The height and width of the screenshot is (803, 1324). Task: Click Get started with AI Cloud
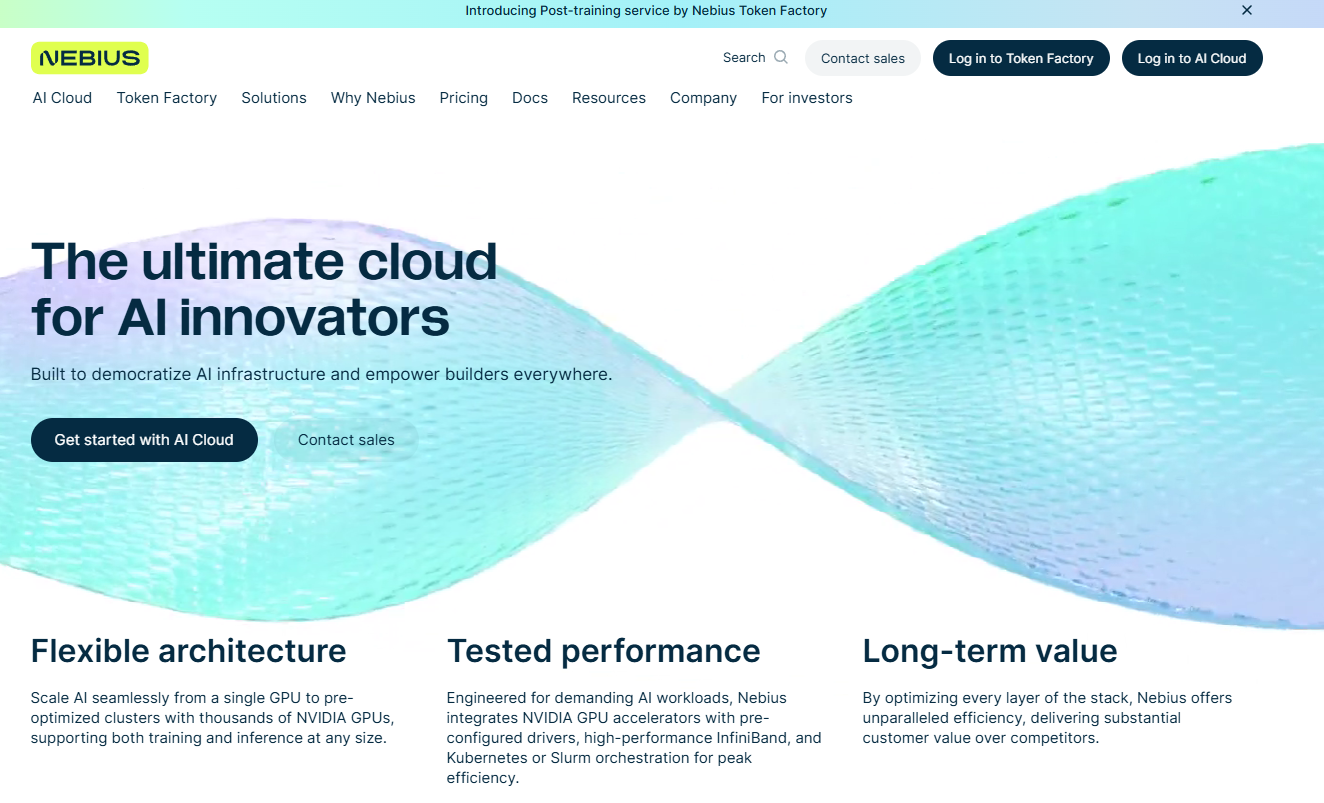(144, 440)
